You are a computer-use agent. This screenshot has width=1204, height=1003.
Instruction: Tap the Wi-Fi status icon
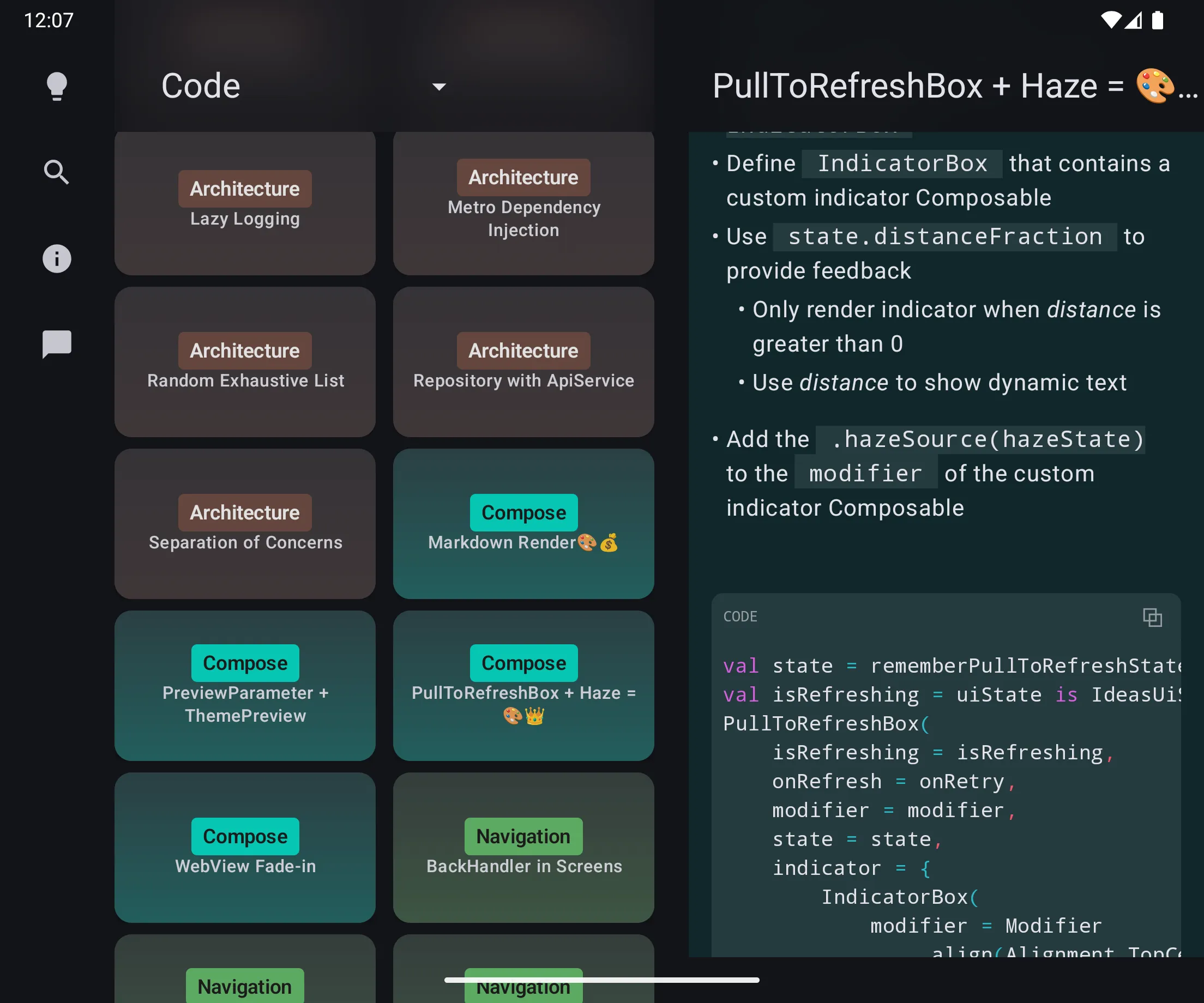pos(1112,21)
